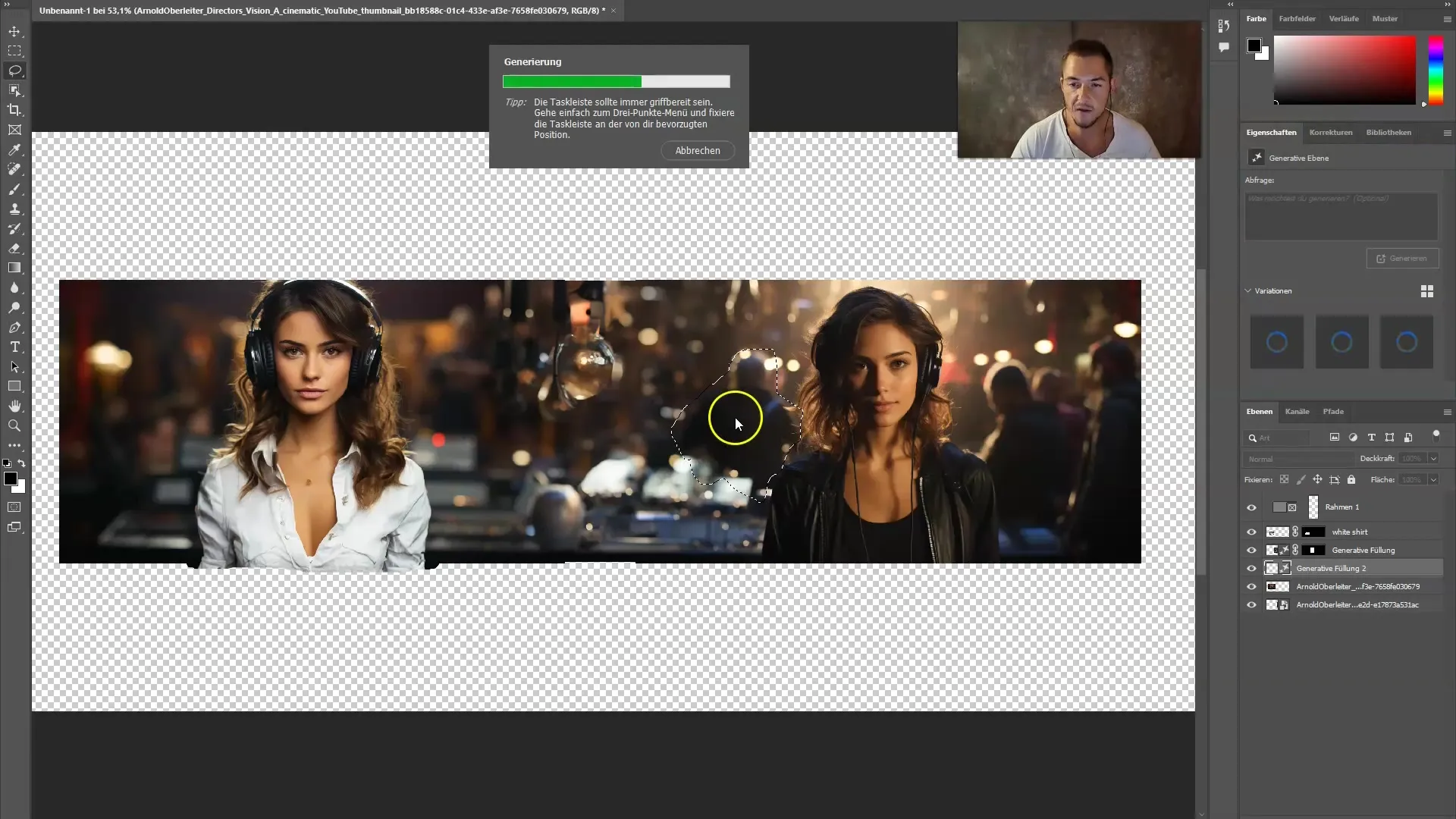
Task: Hide the ArnoldOberleiter f3e-7658fe030679 layer
Action: [1252, 587]
